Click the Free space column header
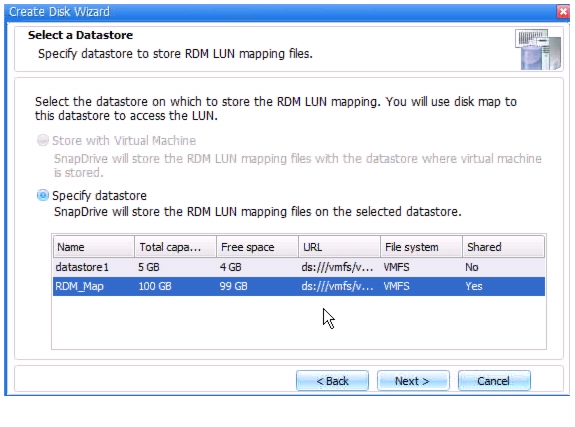The width and height of the screenshot is (575, 427). pos(257,247)
